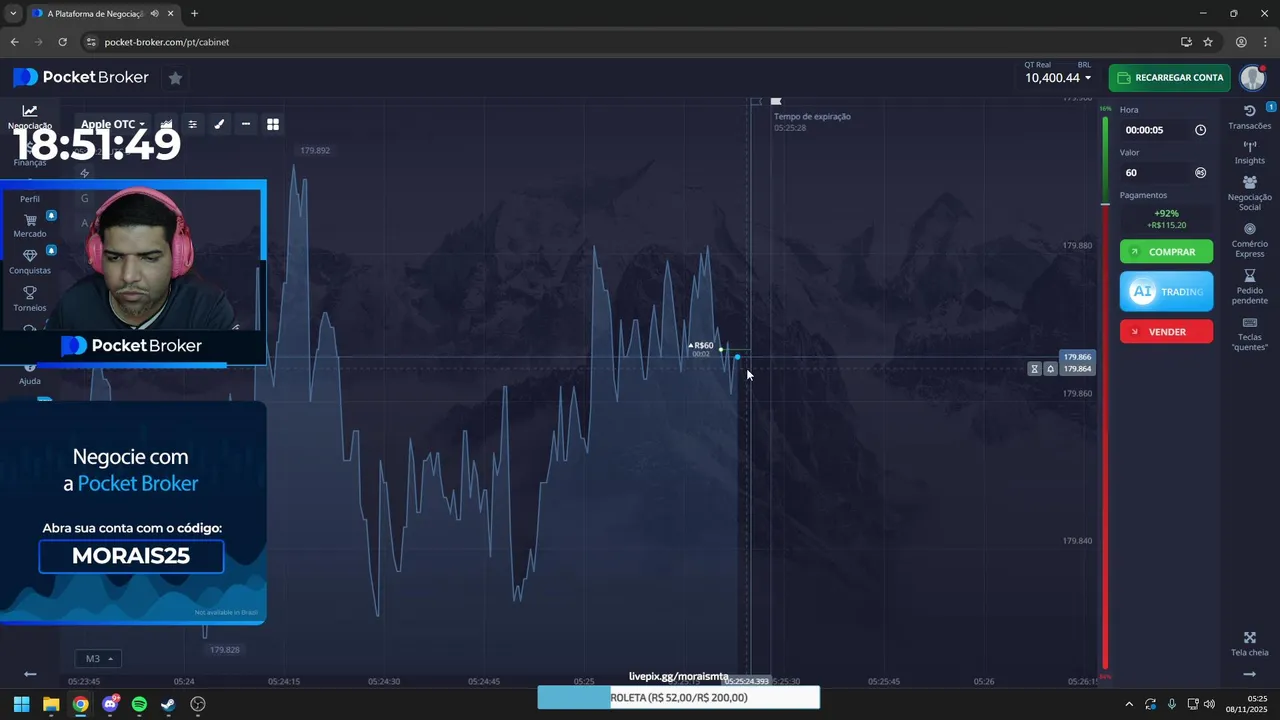
Task: Click the Pagamentos +92% payout box
Action: coord(1166,219)
